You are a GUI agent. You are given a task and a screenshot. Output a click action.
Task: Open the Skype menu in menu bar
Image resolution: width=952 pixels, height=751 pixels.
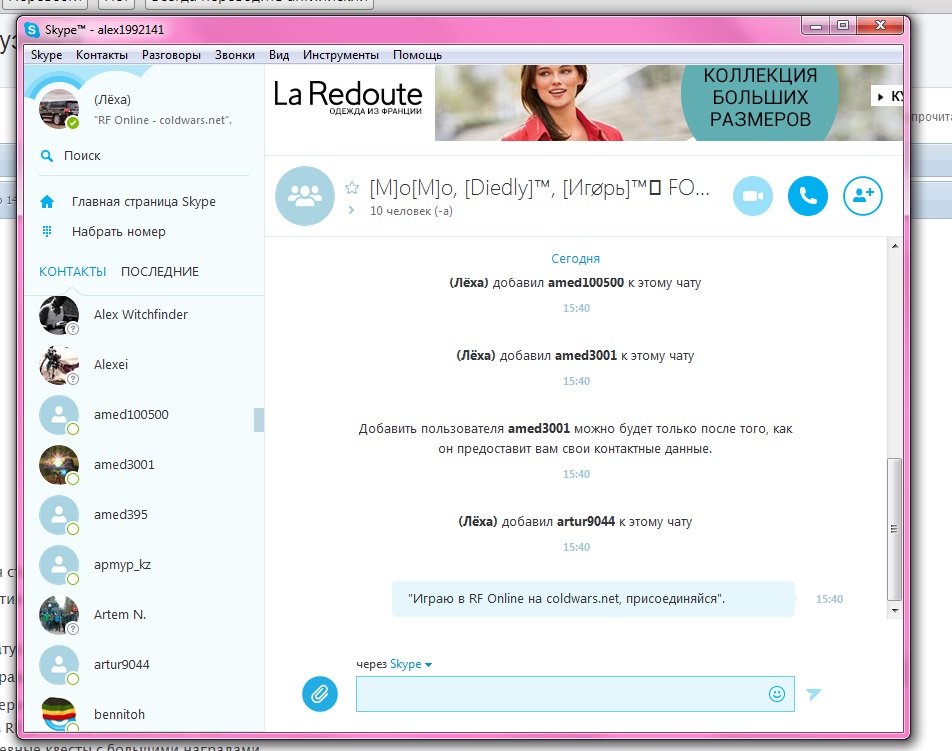pos(46,55)
